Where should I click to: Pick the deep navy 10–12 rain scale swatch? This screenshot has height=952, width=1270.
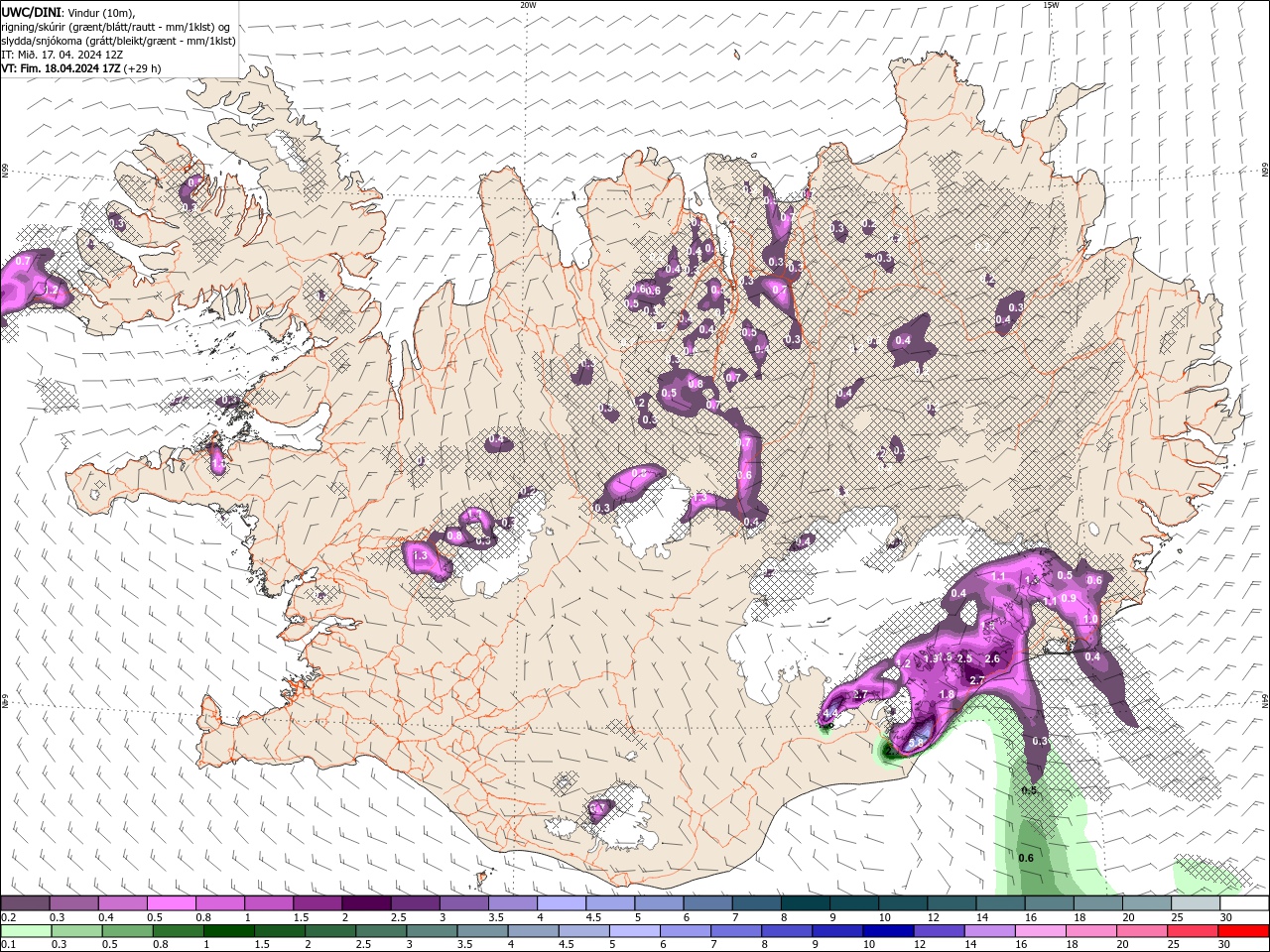pyautogui.click(x=888, y=931)
